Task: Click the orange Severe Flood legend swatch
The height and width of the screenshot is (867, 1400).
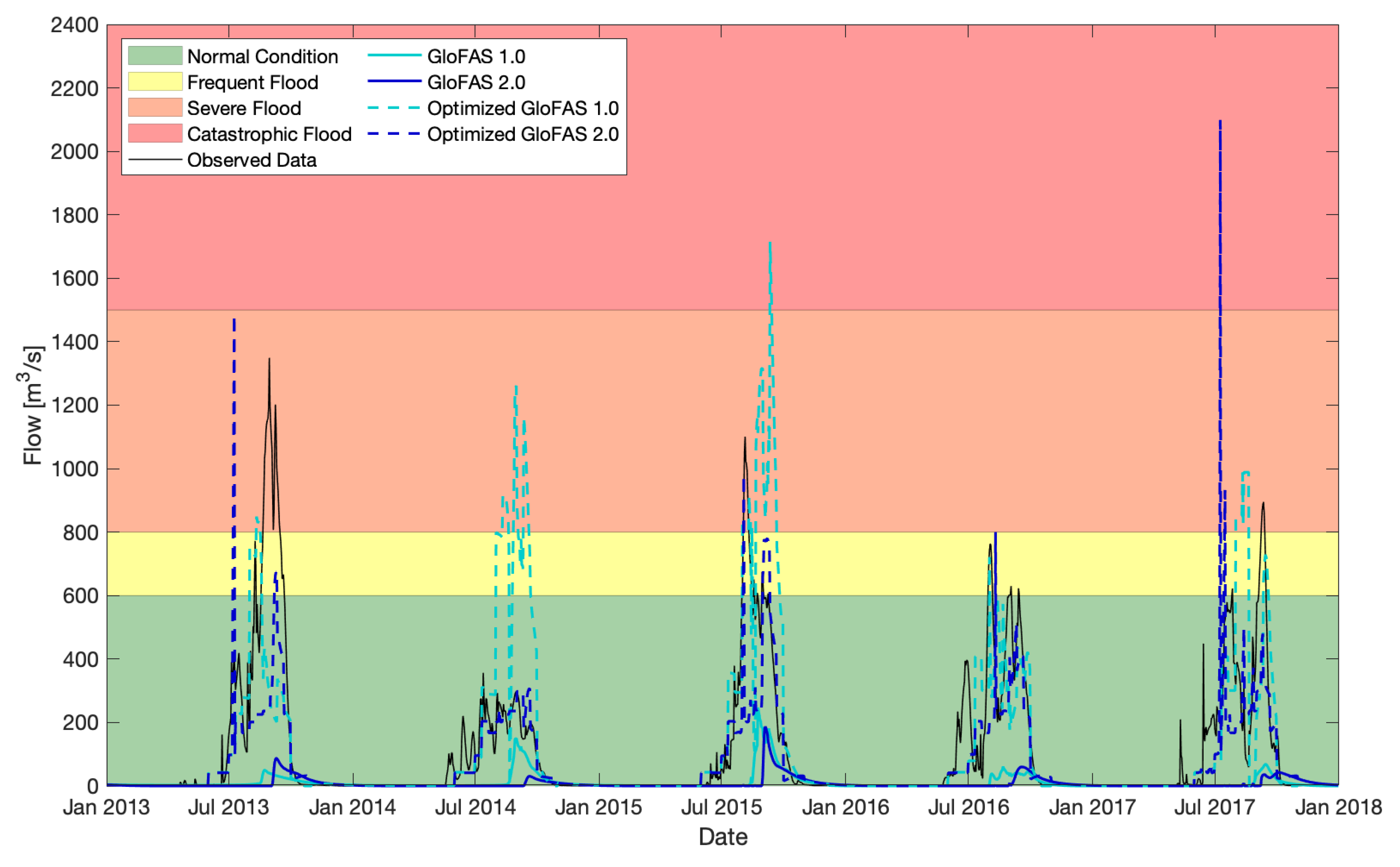Action: point(155,107)
